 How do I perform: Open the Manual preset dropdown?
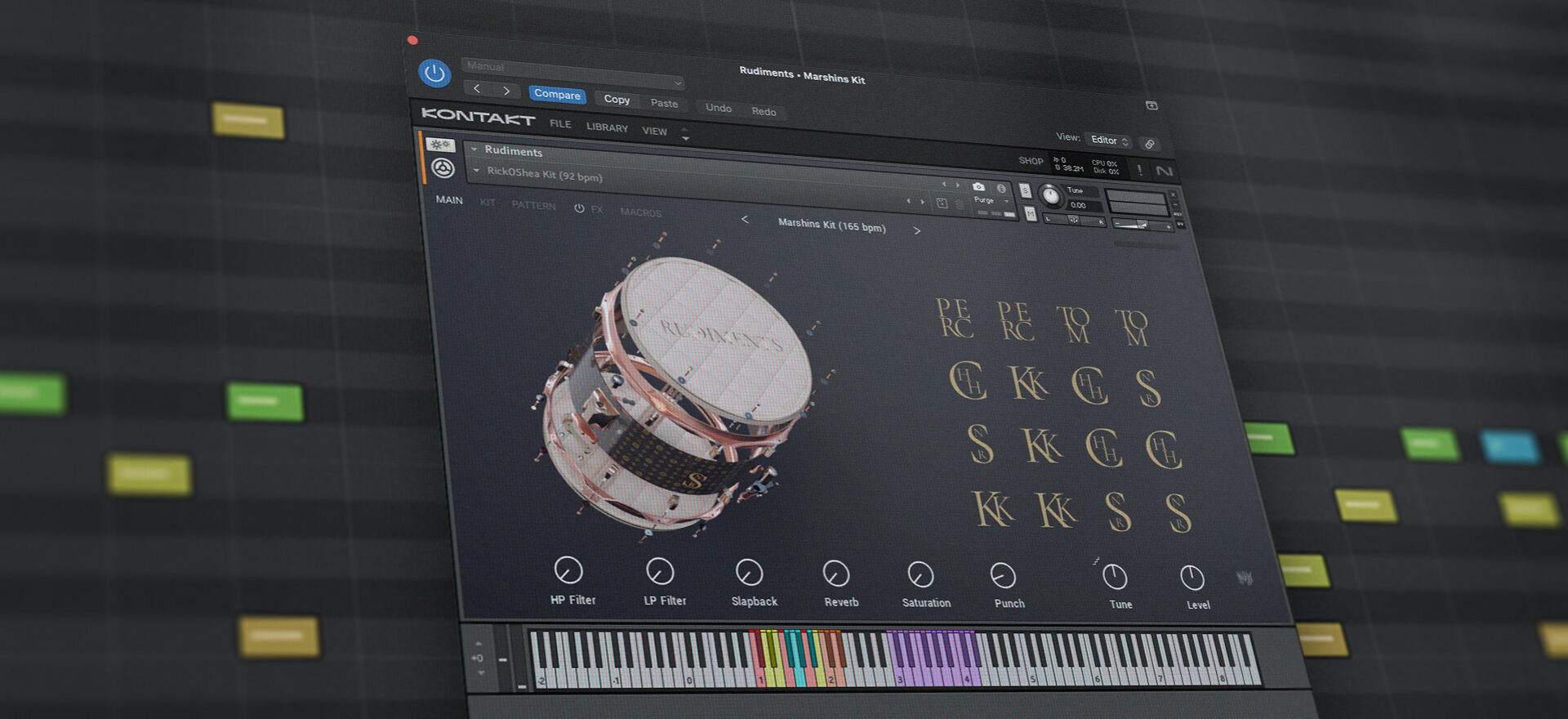[572, 72]
